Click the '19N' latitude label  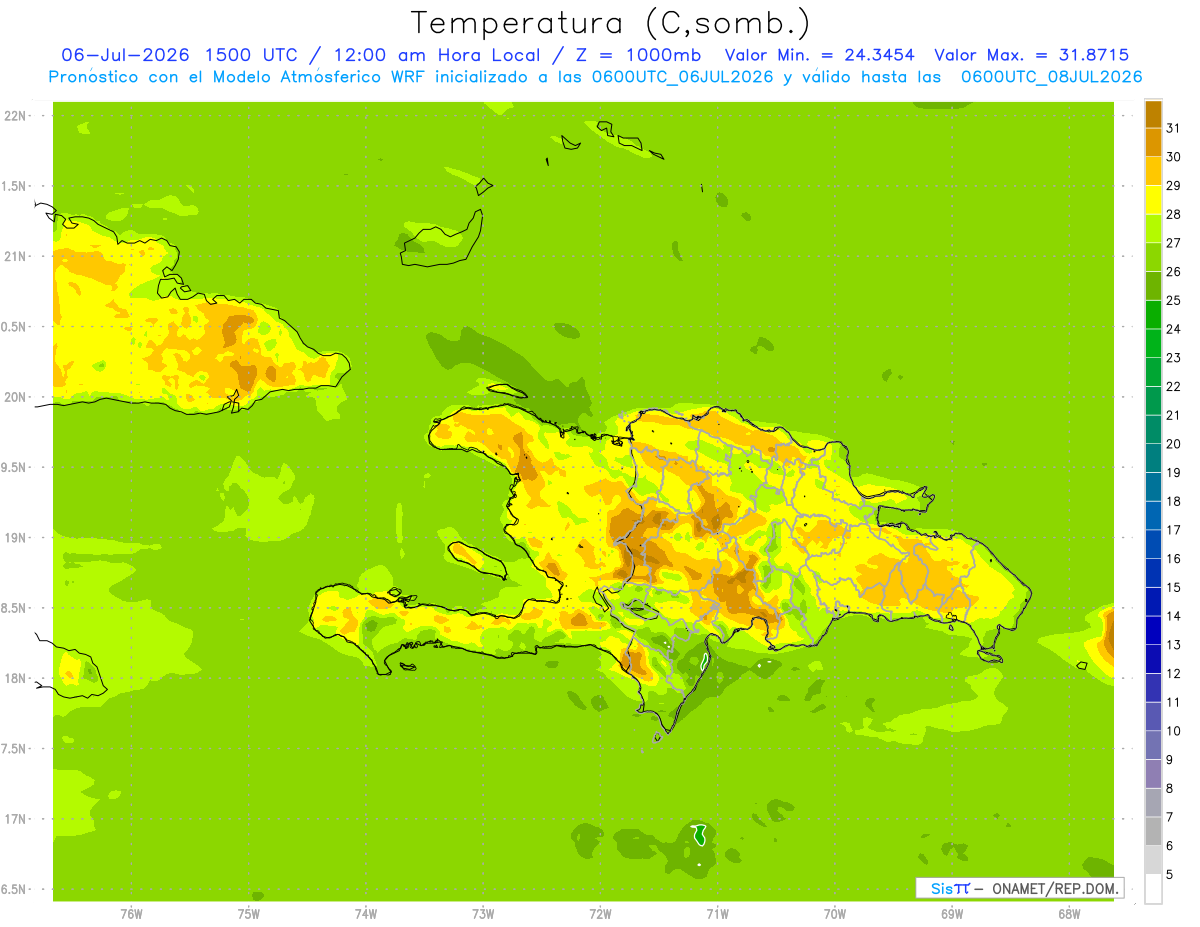14,538
